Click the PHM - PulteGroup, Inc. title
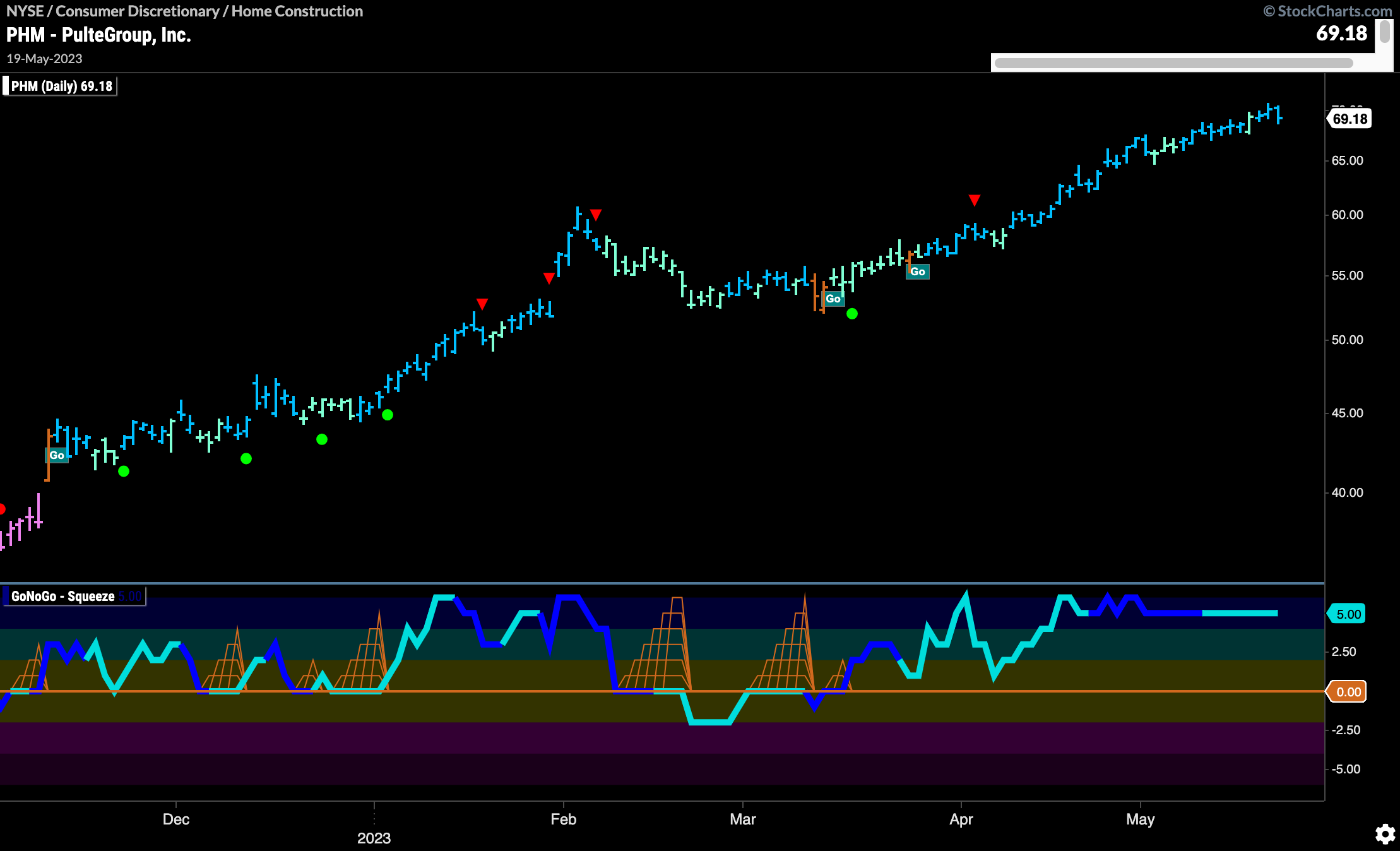Image resolution: width=1400 pixels, height=851 pixels. (x=98, y=35)
